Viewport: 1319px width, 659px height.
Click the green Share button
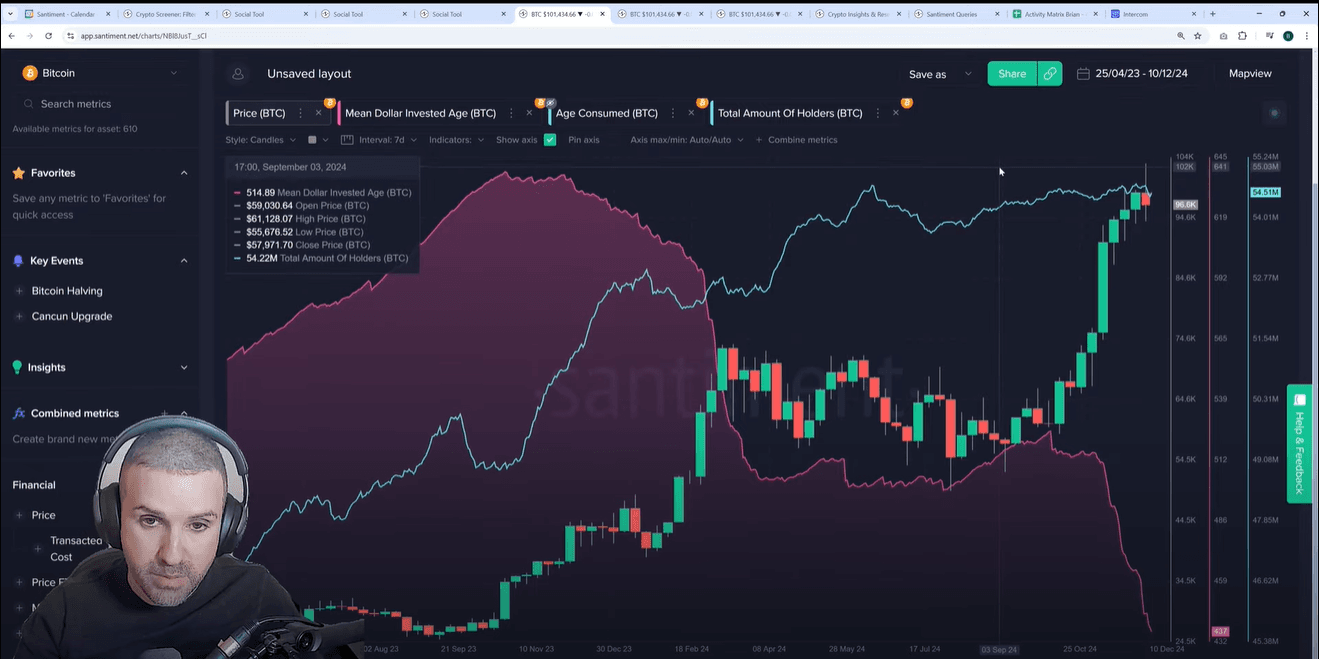1011,74
